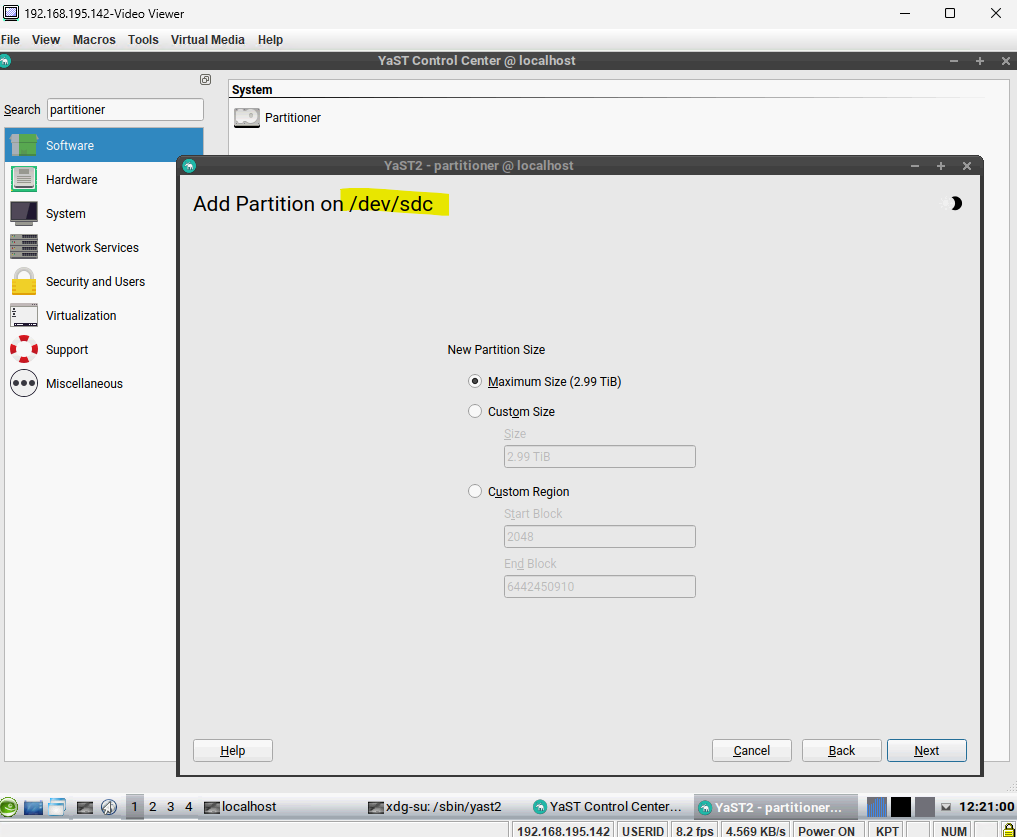This screenshot has width=1017, height=837.
Task: Open the File menu
Action: (x=10, y=40)
